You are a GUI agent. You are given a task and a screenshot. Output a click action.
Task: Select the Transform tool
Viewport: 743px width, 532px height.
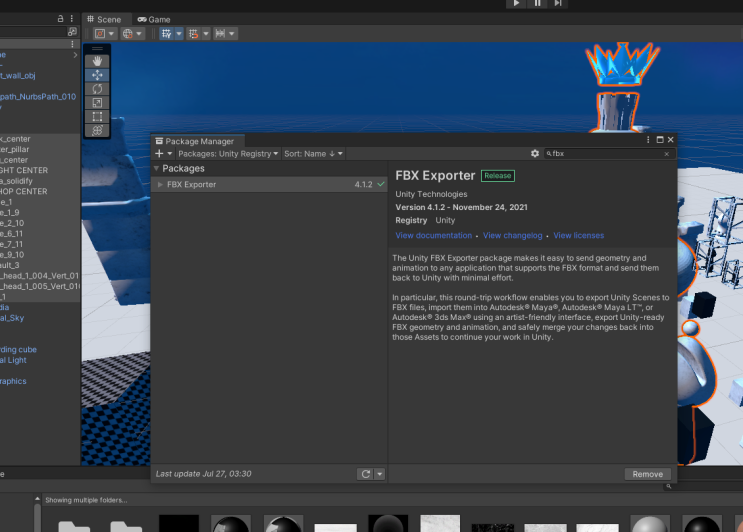coord(97,131)
